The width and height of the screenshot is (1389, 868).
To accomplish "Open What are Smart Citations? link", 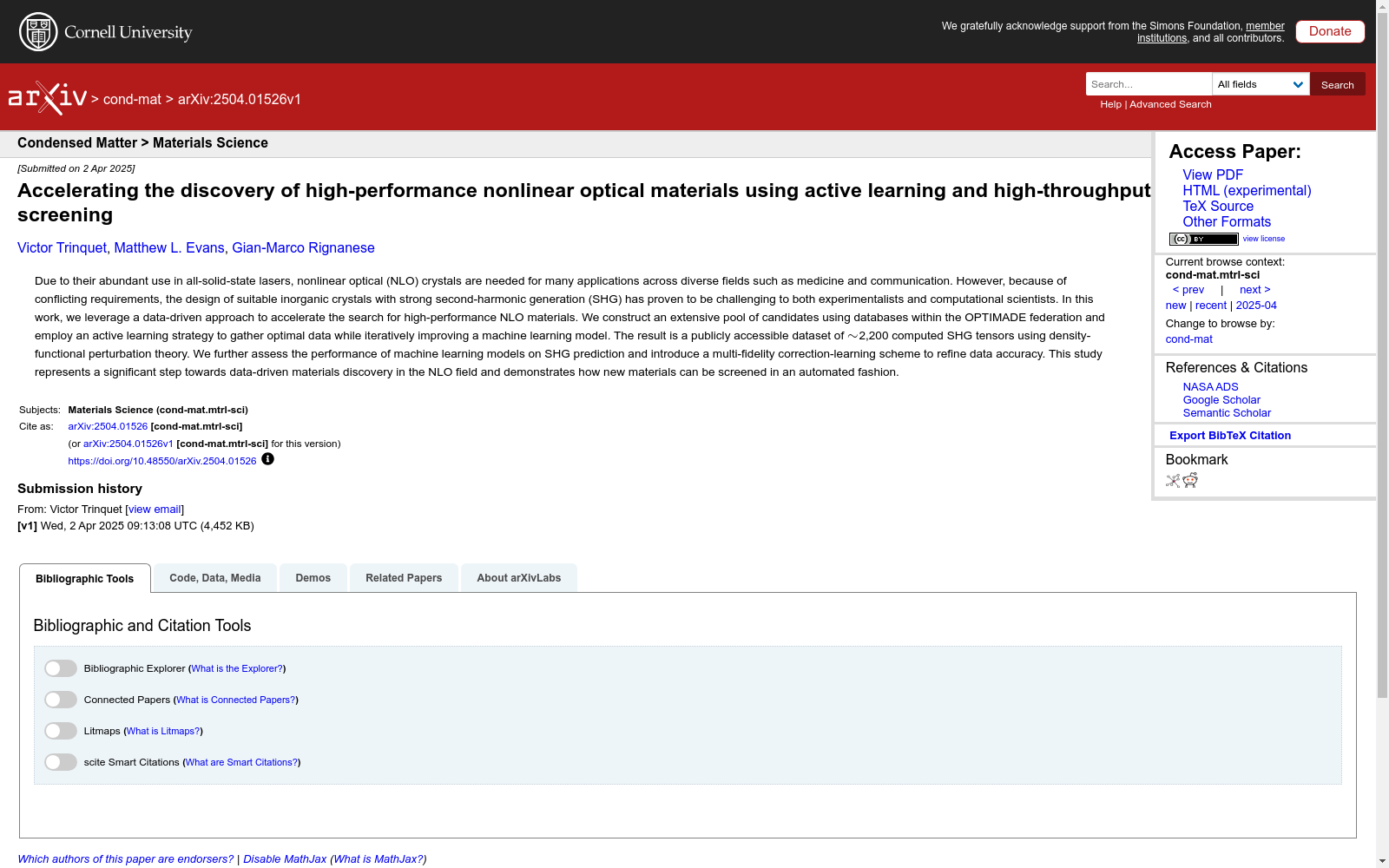I will (241, 763).
